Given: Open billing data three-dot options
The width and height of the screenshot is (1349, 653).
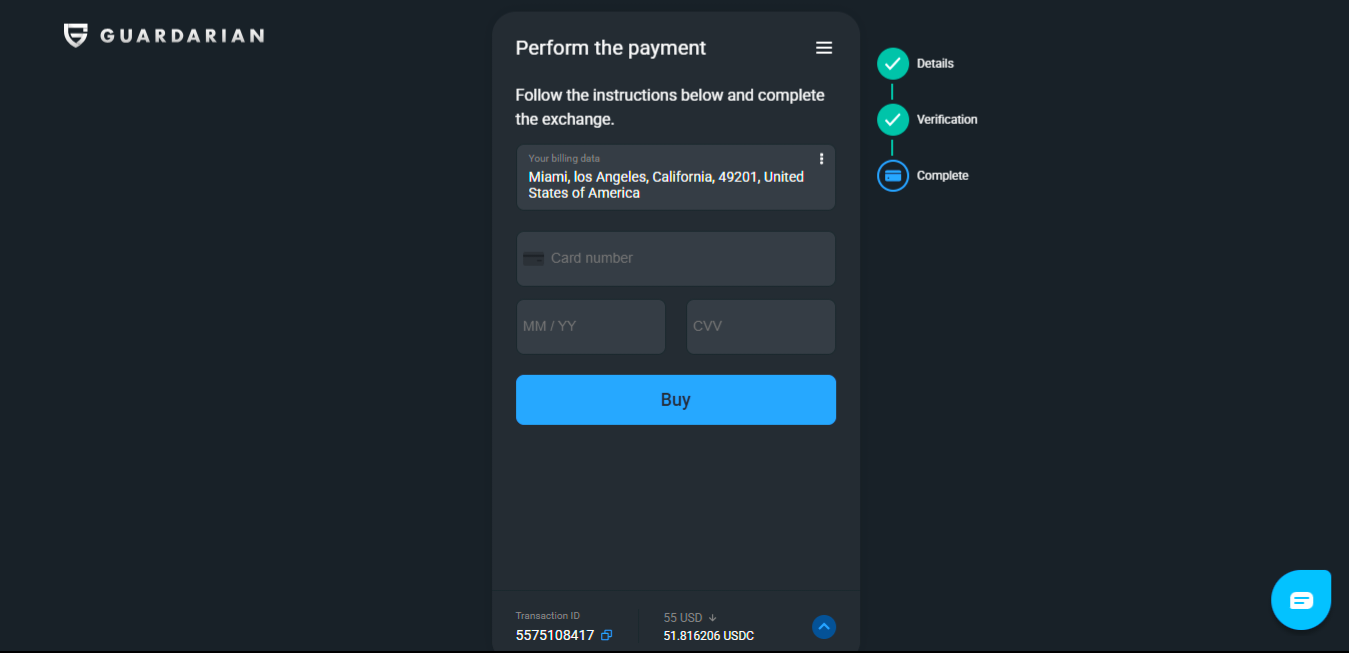Looking at the screenshot, I should (x=821, y=159).
